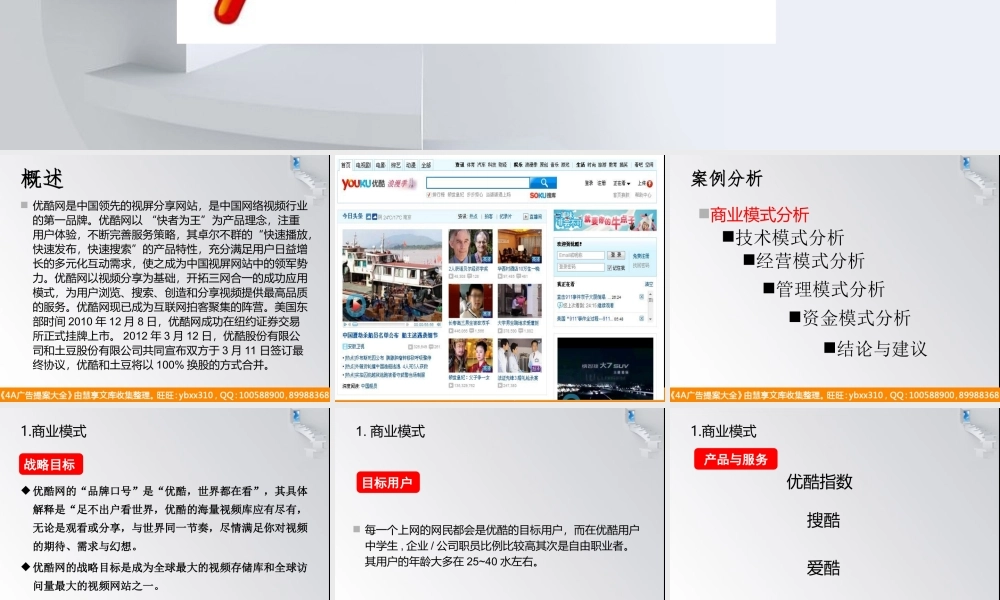Click the 登录 link in the Youku header
Viewport: 1000px width, 600px height.
pyautogui.click(x=589, y=184)
